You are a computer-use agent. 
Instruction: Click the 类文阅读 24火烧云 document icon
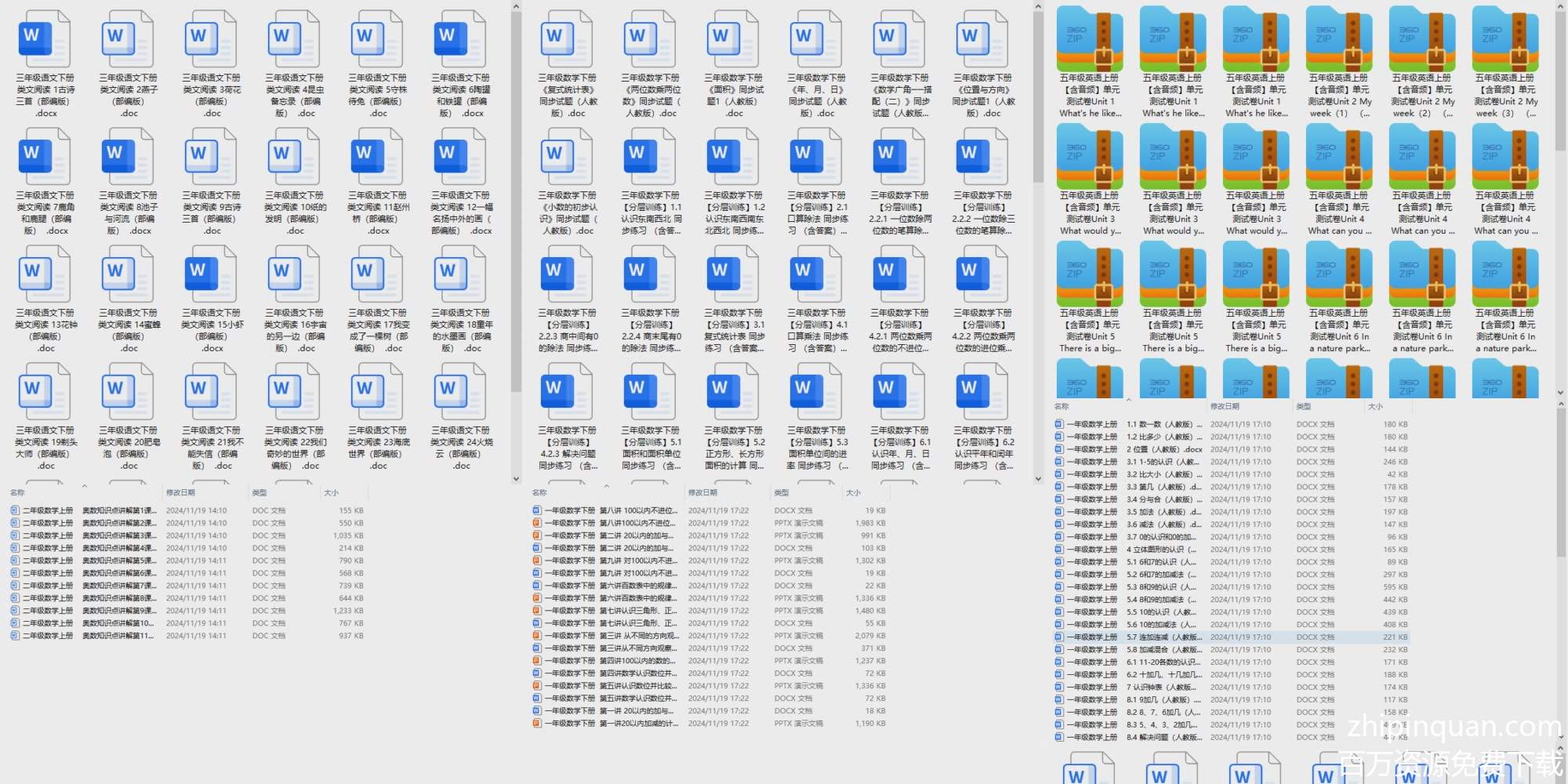click(x=460, y=392)
